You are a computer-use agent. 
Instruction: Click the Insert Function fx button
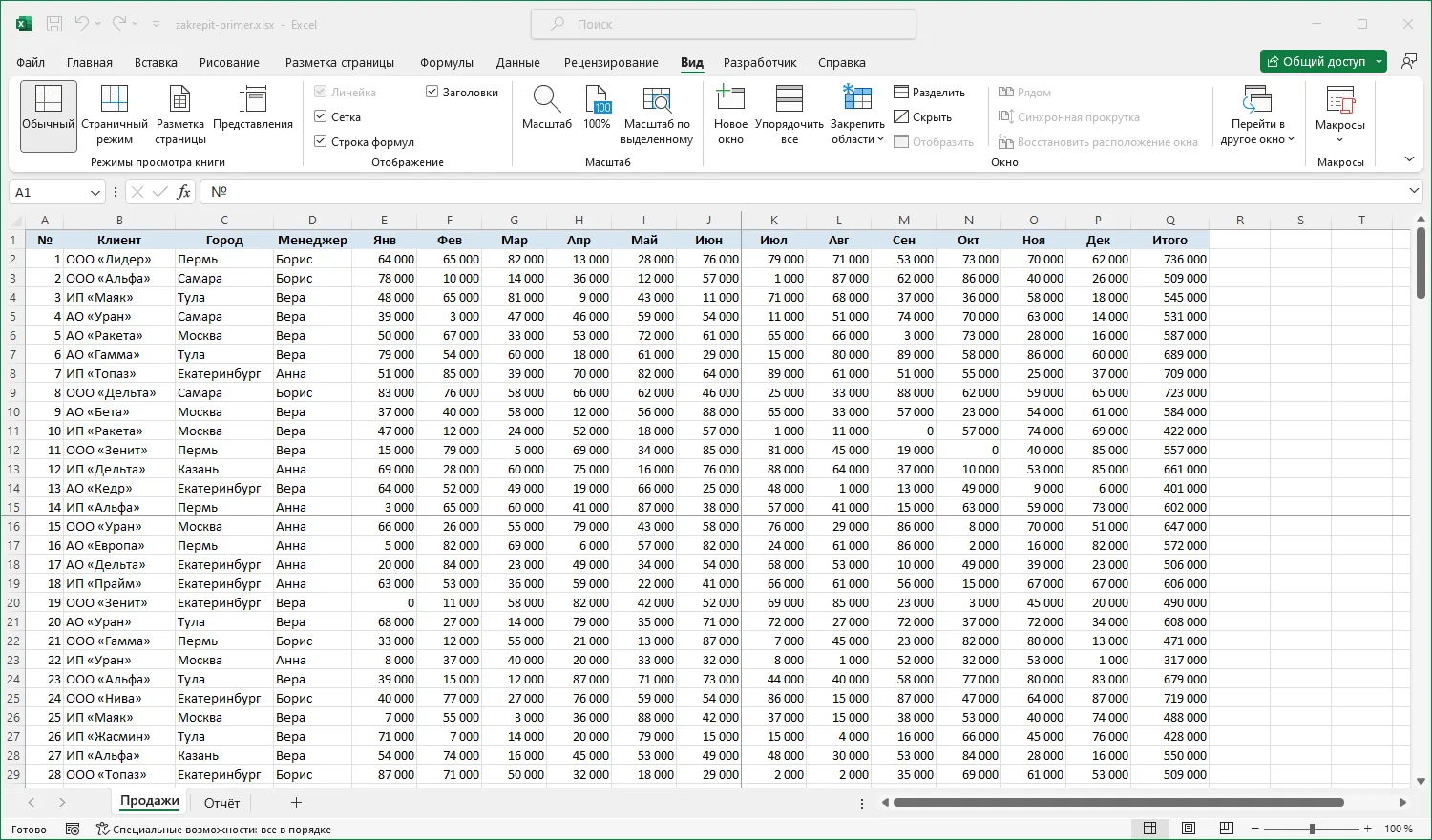point(183,192)
